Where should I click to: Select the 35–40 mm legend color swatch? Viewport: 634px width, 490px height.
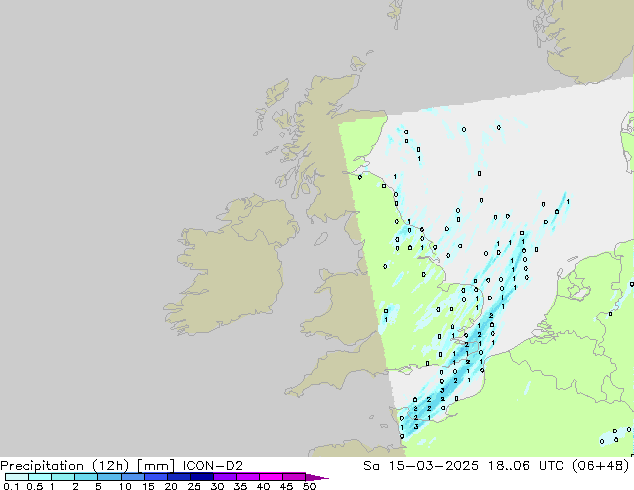pos(247,477)
